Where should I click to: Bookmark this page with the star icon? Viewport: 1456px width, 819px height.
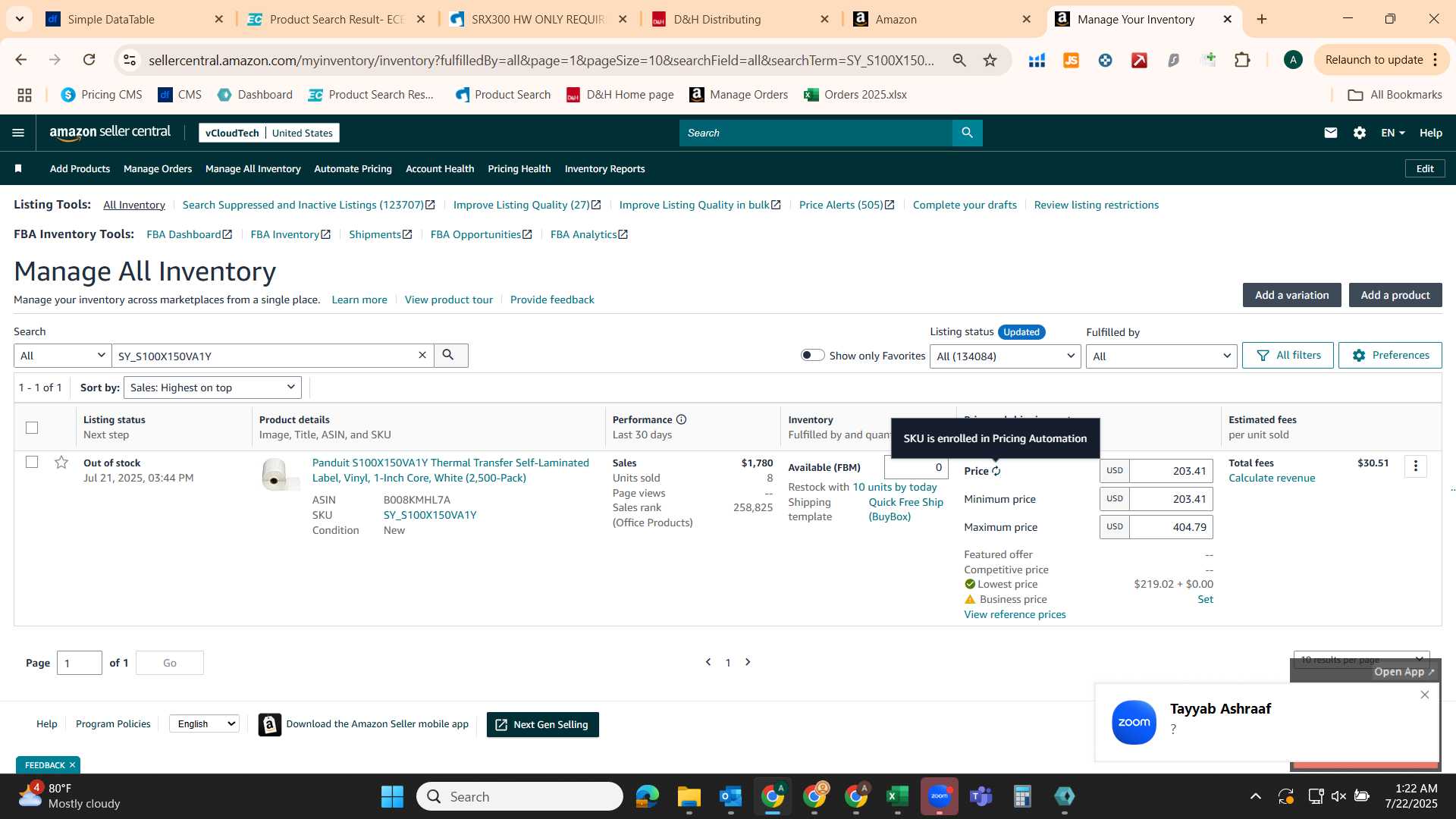coord(990,60)
